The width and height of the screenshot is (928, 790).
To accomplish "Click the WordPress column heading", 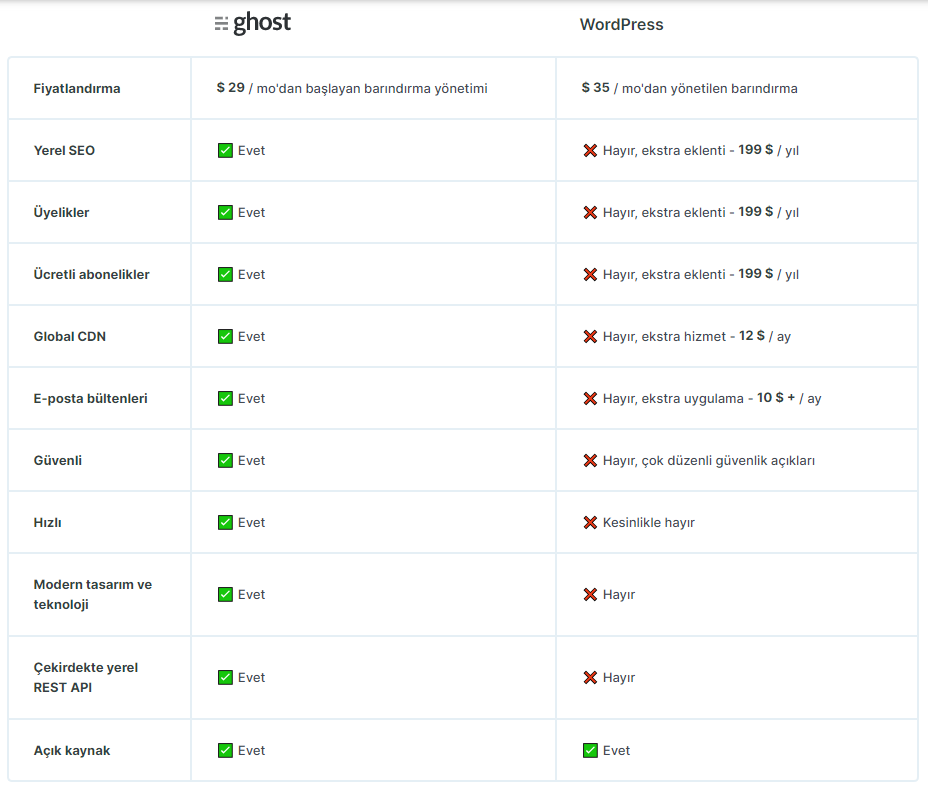I will click(x=621, y=24).
